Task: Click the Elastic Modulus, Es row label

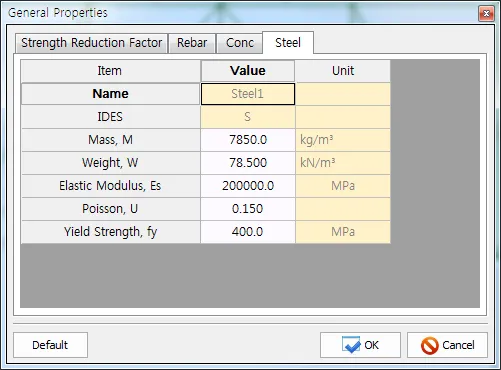Action: click(110, 186)
